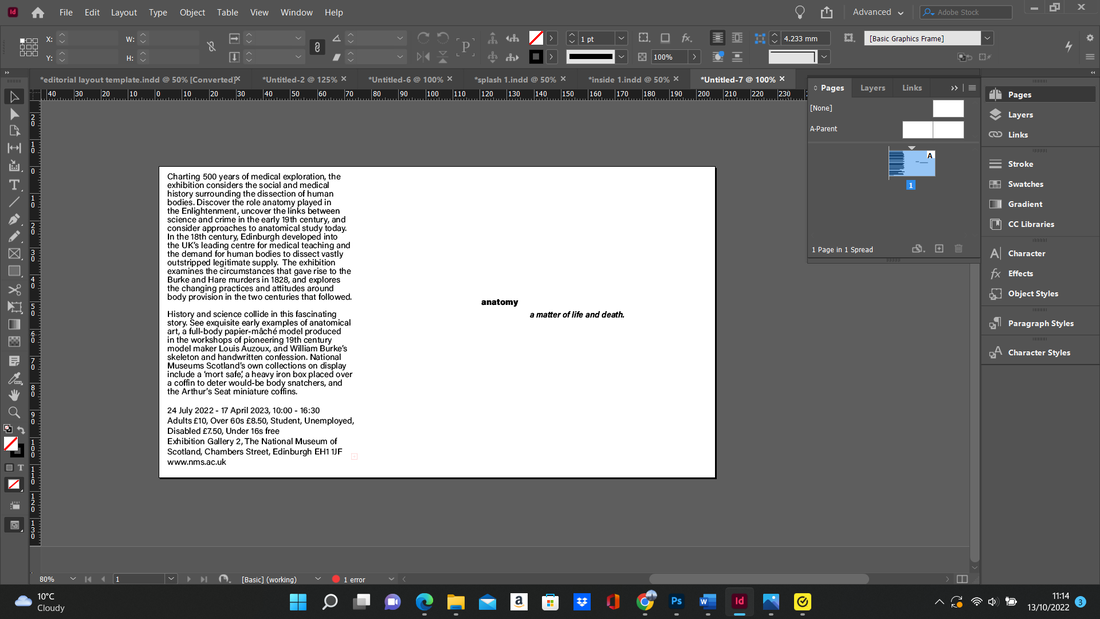Open the Basic Graphics Frame dropdown
Image resolution: width=1100 pixels, height=619 pixels.
point(987,38)
